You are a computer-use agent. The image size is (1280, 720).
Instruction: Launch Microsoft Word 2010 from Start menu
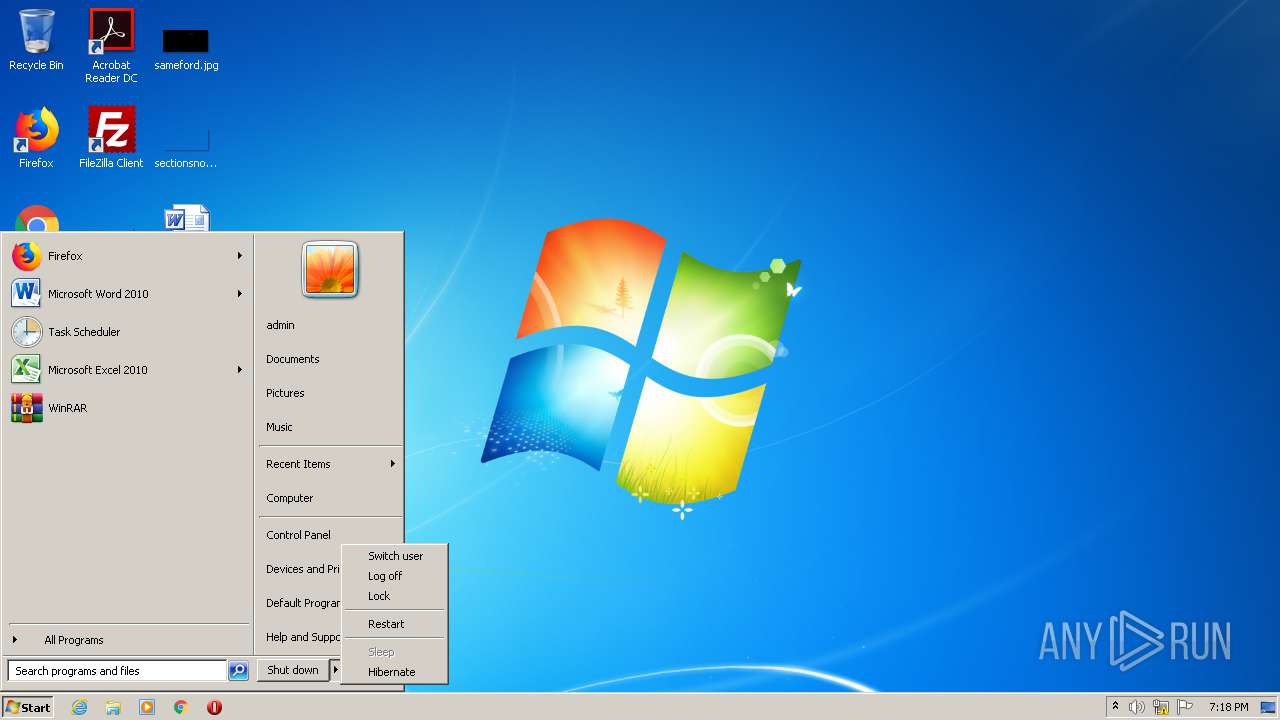127,294
